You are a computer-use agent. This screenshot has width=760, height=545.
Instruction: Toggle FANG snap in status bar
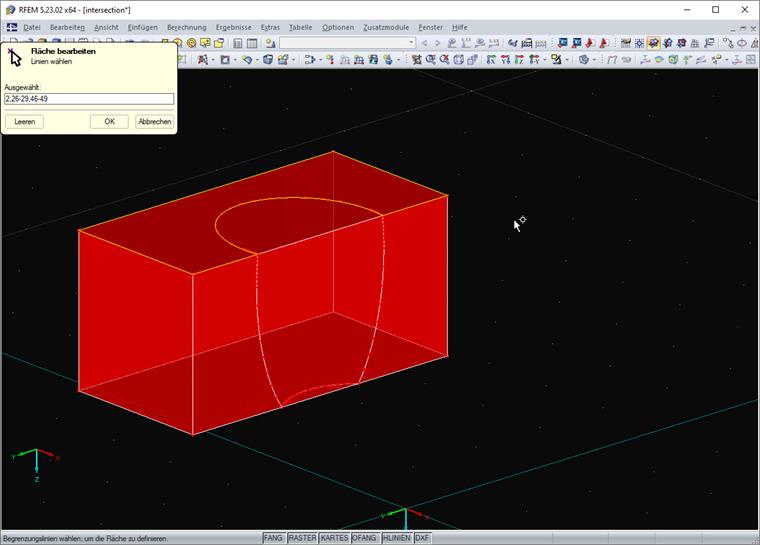click(273, 538)
